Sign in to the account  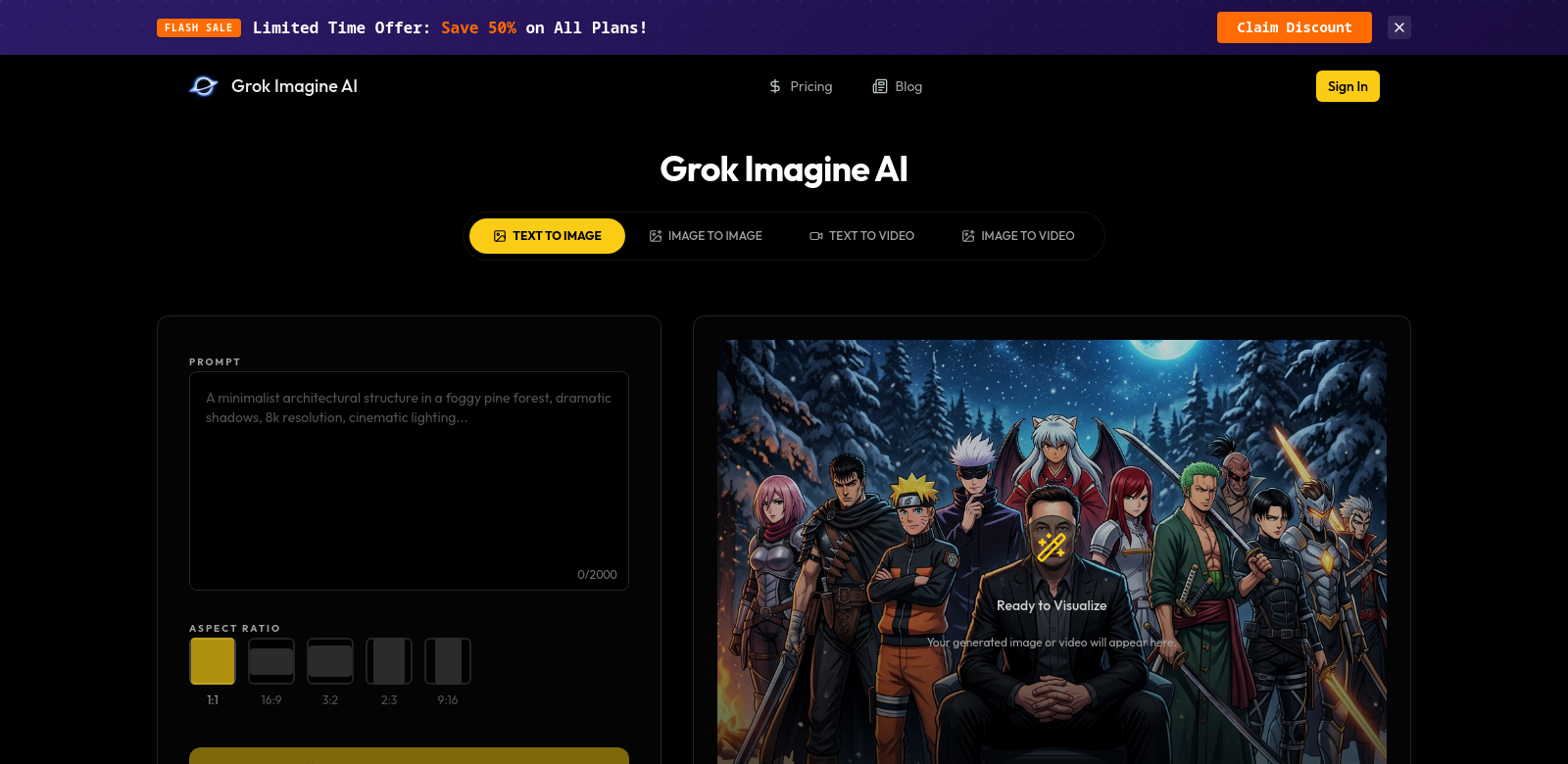click(1347, 86)
